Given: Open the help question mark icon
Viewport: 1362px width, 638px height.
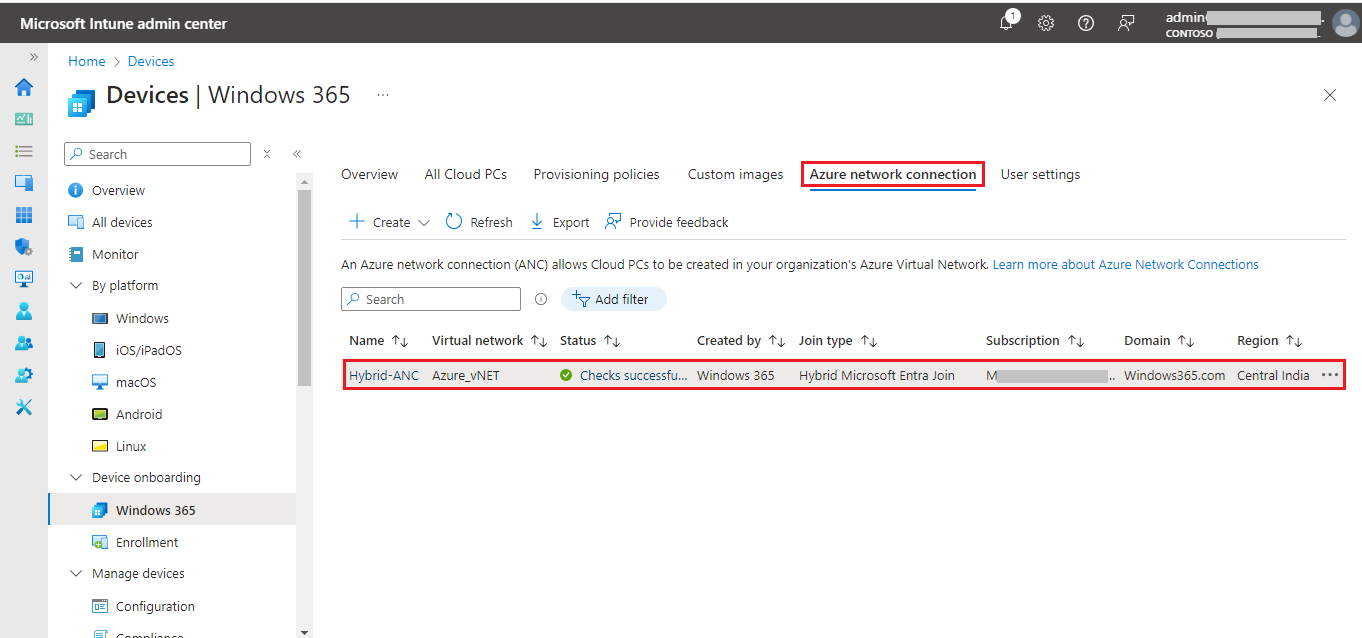Looking at the screenshot, I should pyautogui.click(x=1086, y=23).
